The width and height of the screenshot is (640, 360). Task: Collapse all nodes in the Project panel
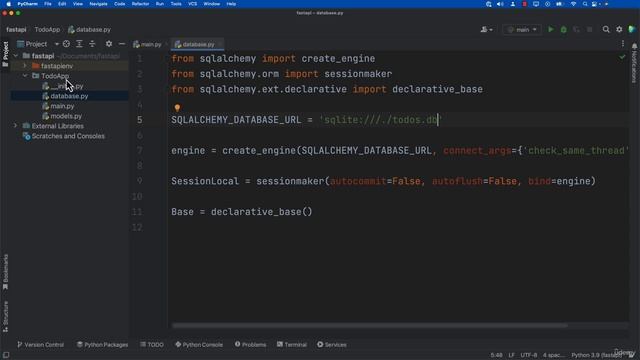pyautogui.click(x=92, y=44)
